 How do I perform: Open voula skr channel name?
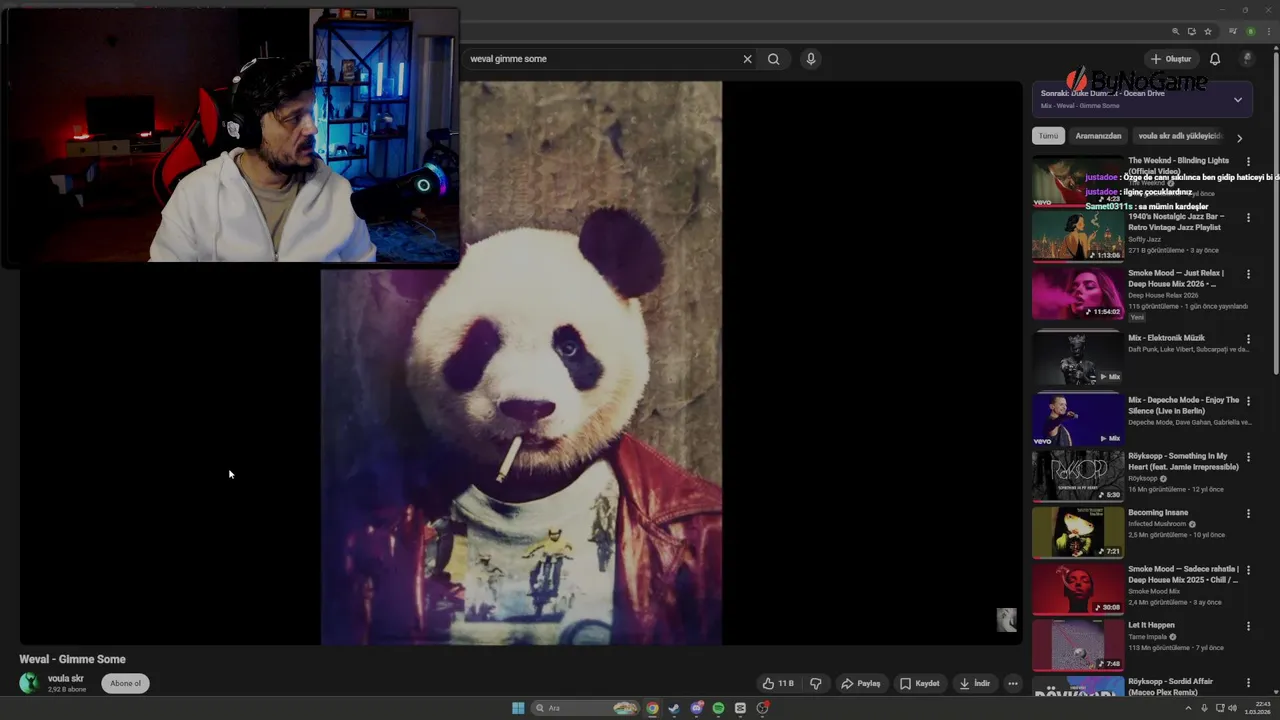pos(66,679)
